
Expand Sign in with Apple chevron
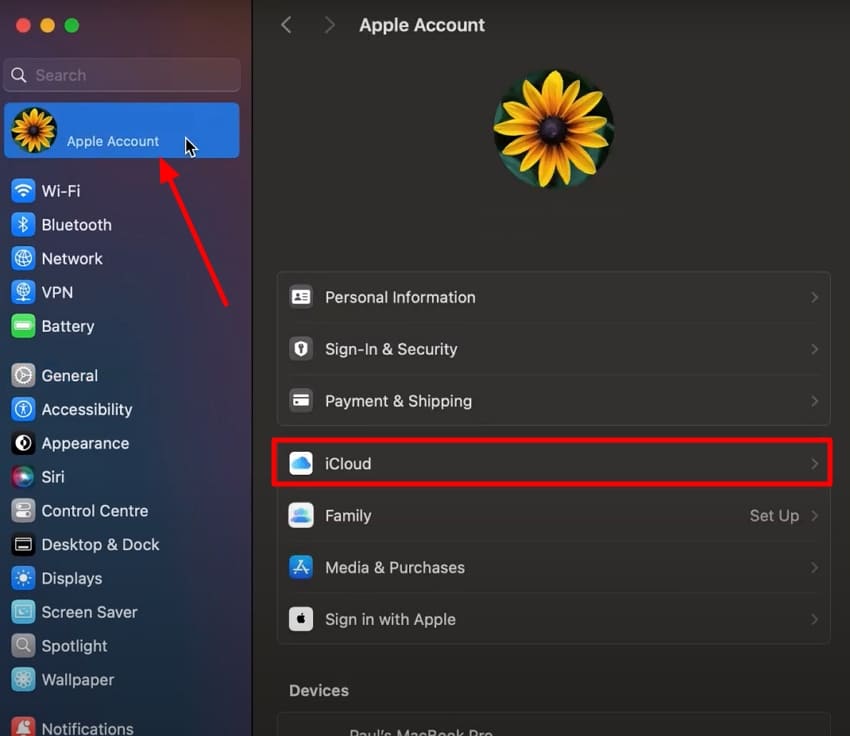[814, 619]
